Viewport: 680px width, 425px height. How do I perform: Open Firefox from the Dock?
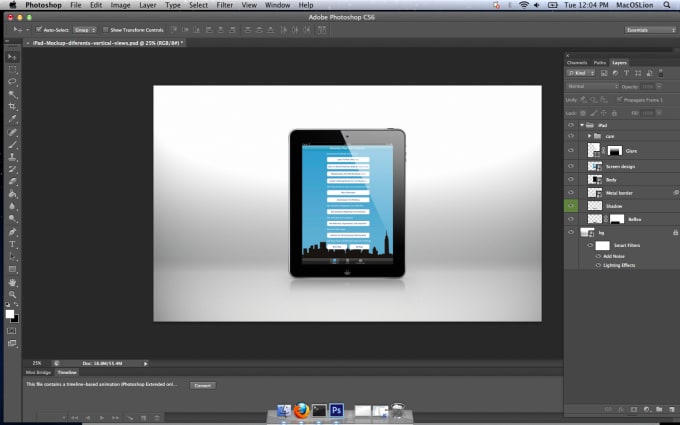click(302, 410)
